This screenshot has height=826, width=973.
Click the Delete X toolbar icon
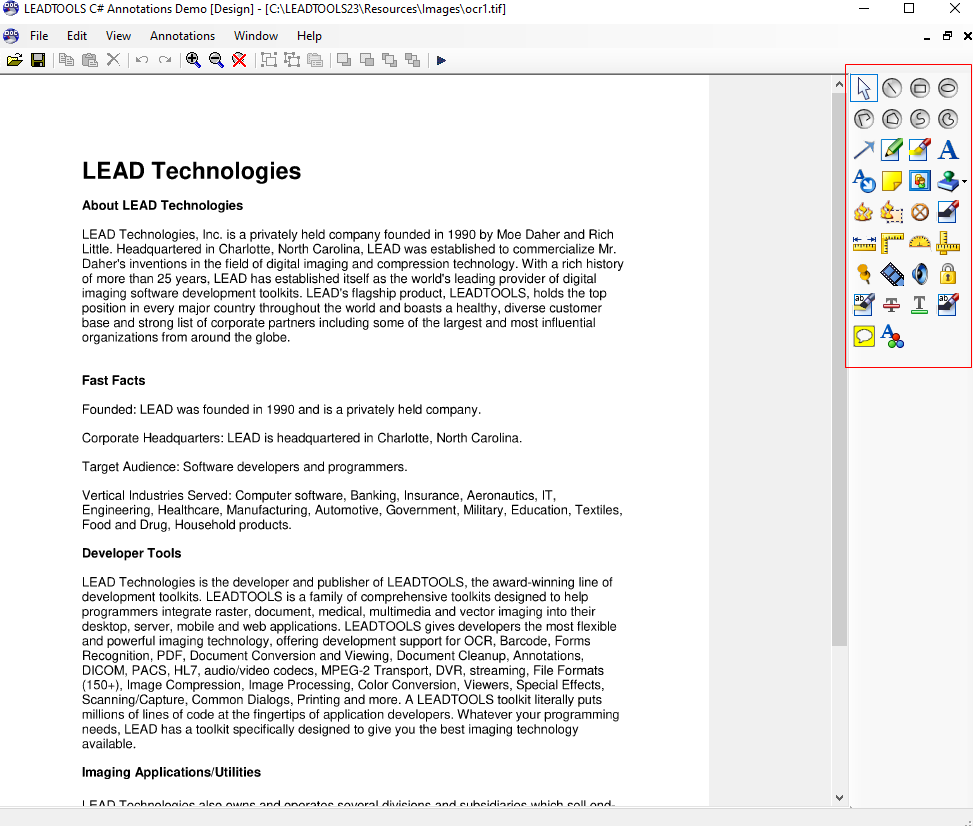coord(113,60)
